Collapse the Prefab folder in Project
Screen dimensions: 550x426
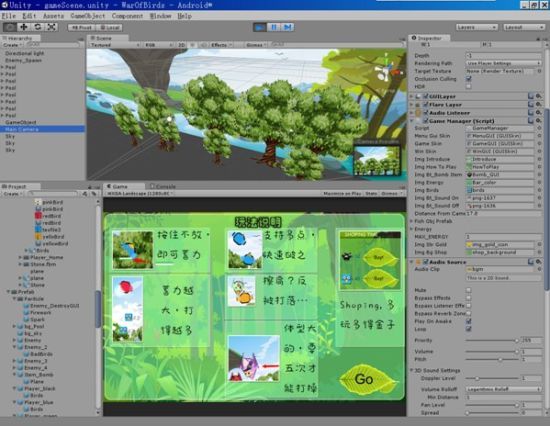pyautogui.click(x=8, y=292)
